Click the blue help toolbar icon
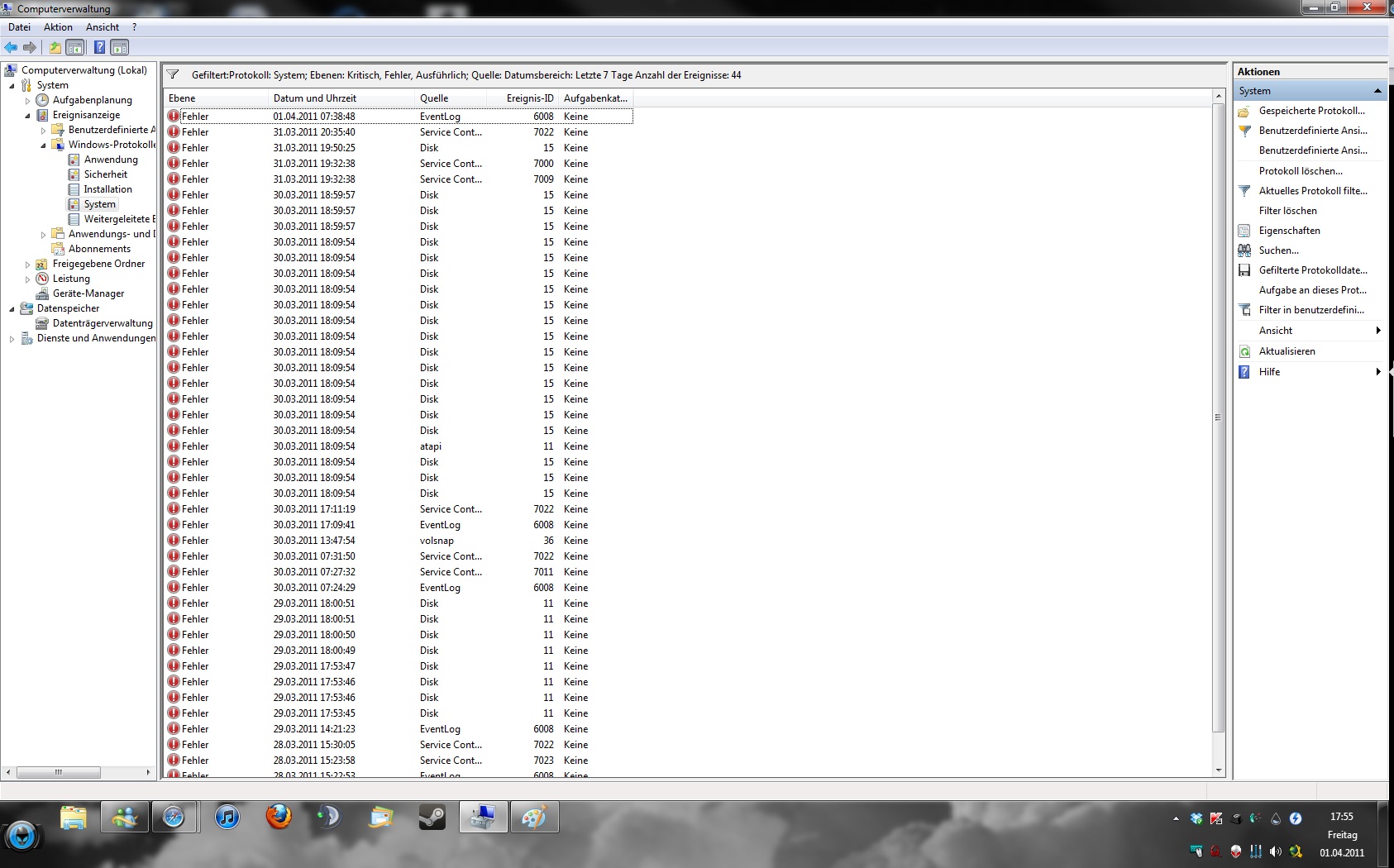 tap(99, 48)
